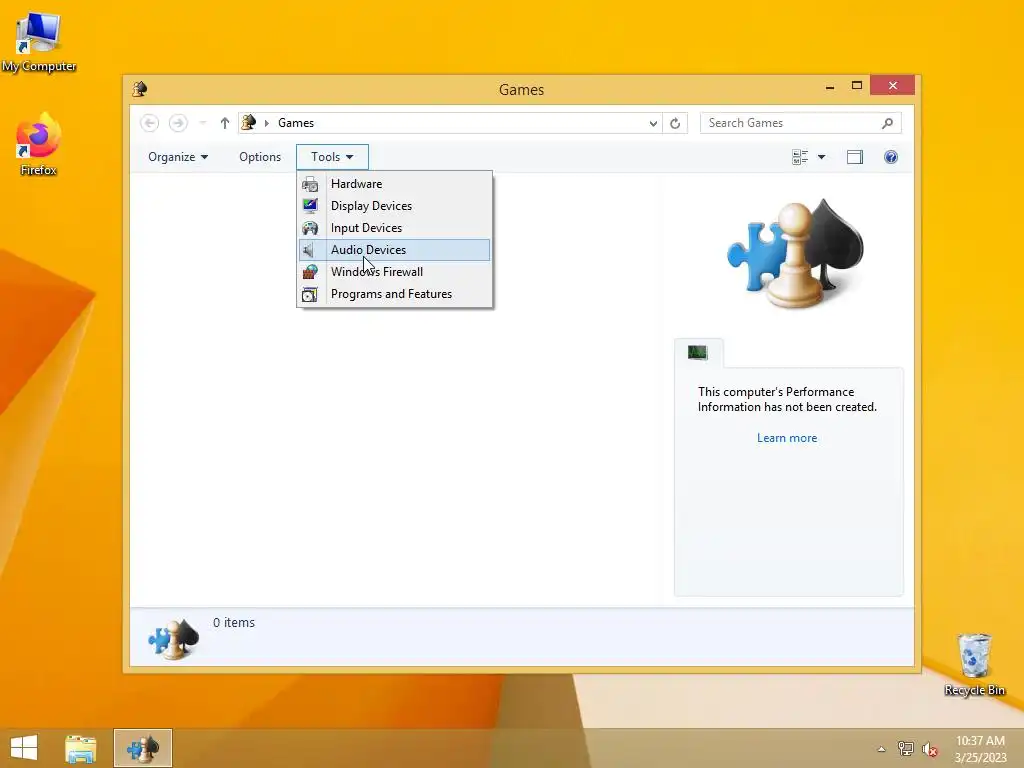Expand the Organize dropdown
This screenshot has height=768, width=1024.
point(178,157)
